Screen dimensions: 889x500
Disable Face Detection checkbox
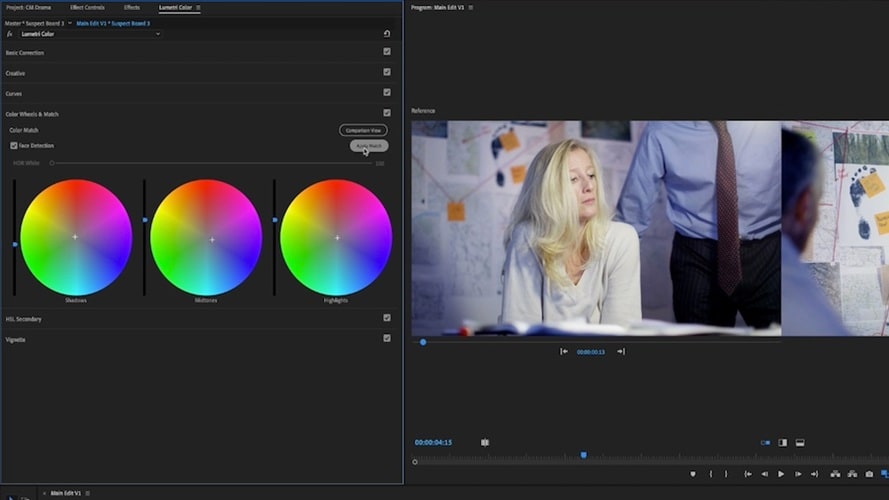pyautogui.click(x=14, y=146)
